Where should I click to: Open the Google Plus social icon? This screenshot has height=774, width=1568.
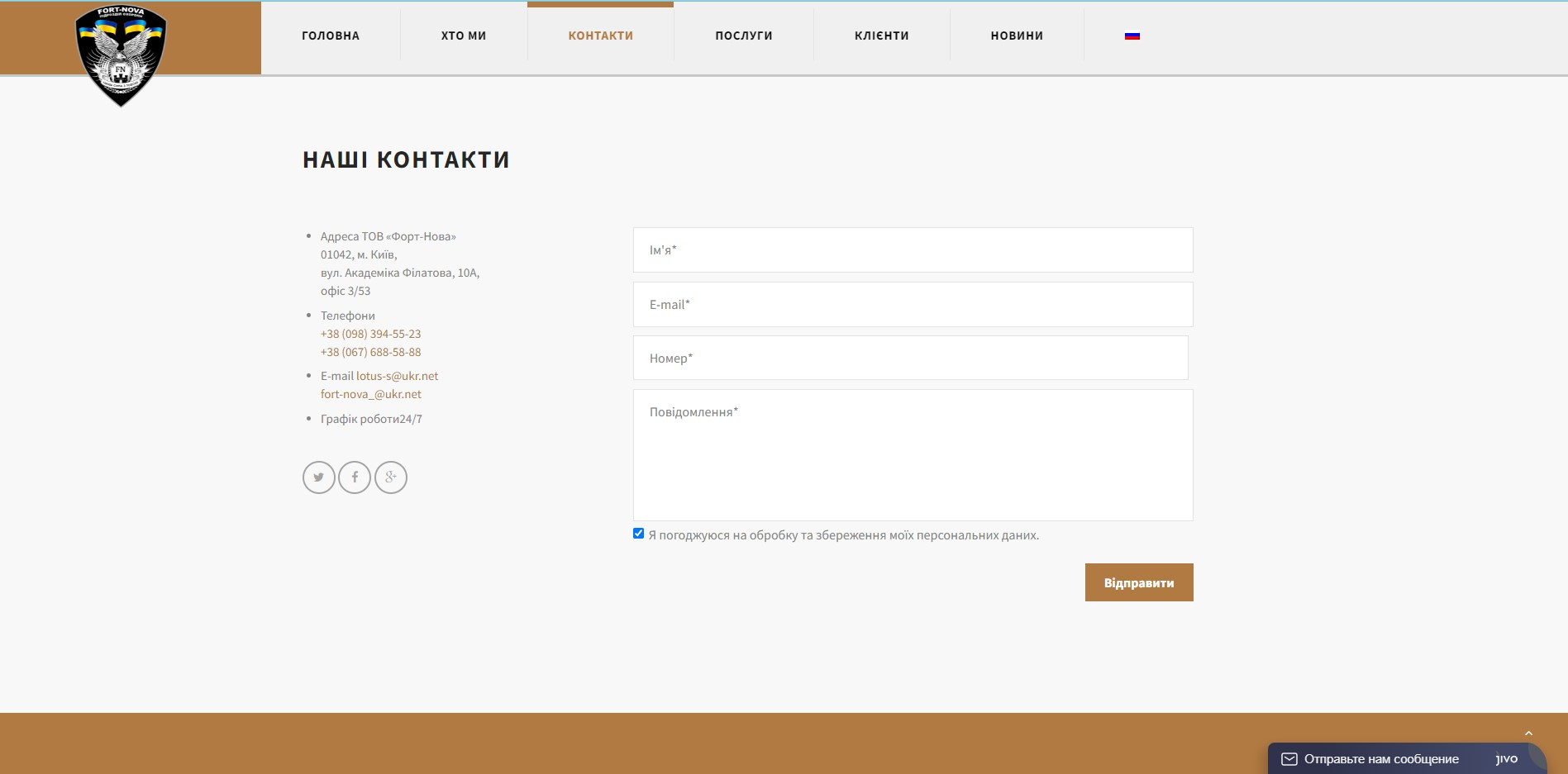point(391,477)
